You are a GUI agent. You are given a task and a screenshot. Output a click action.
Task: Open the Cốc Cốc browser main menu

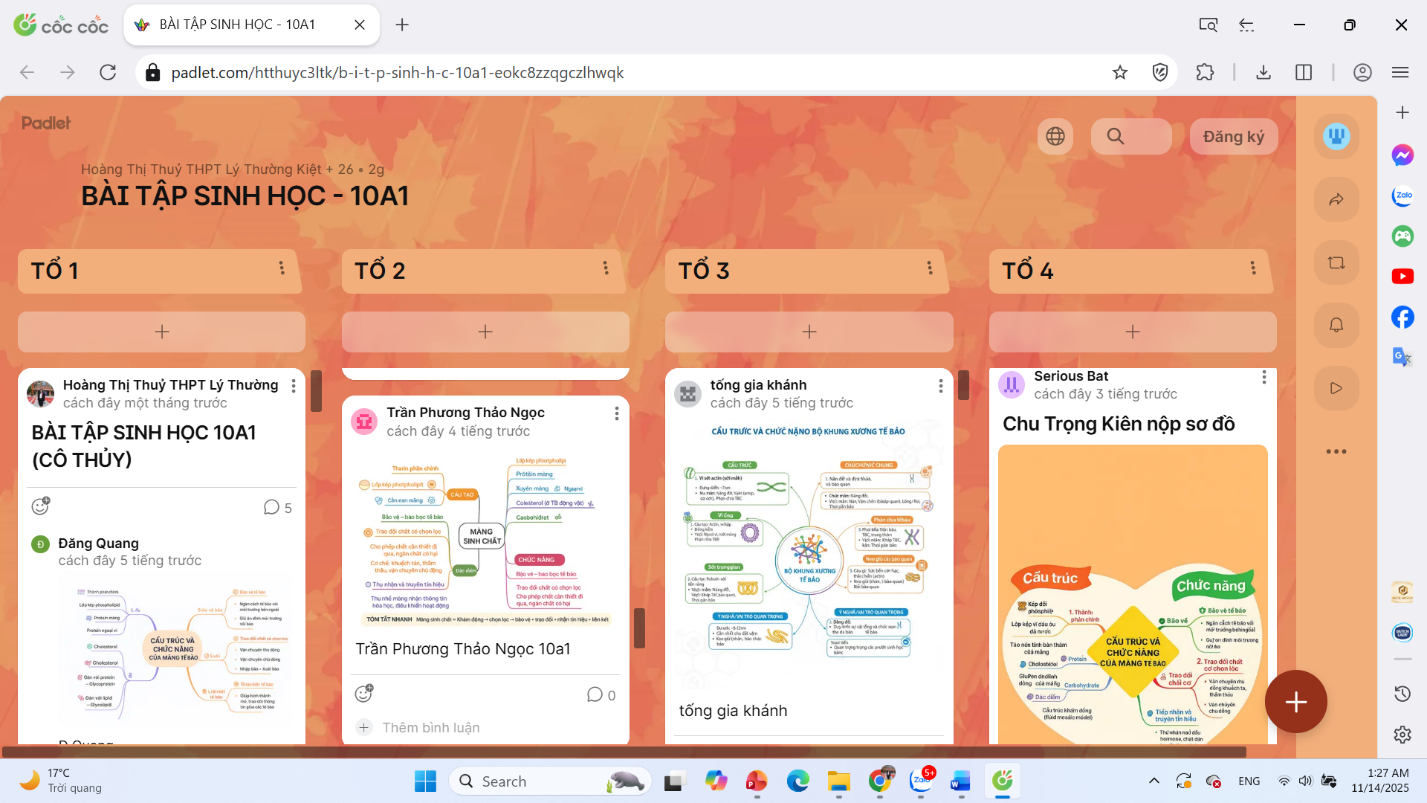click(1400, 72)
